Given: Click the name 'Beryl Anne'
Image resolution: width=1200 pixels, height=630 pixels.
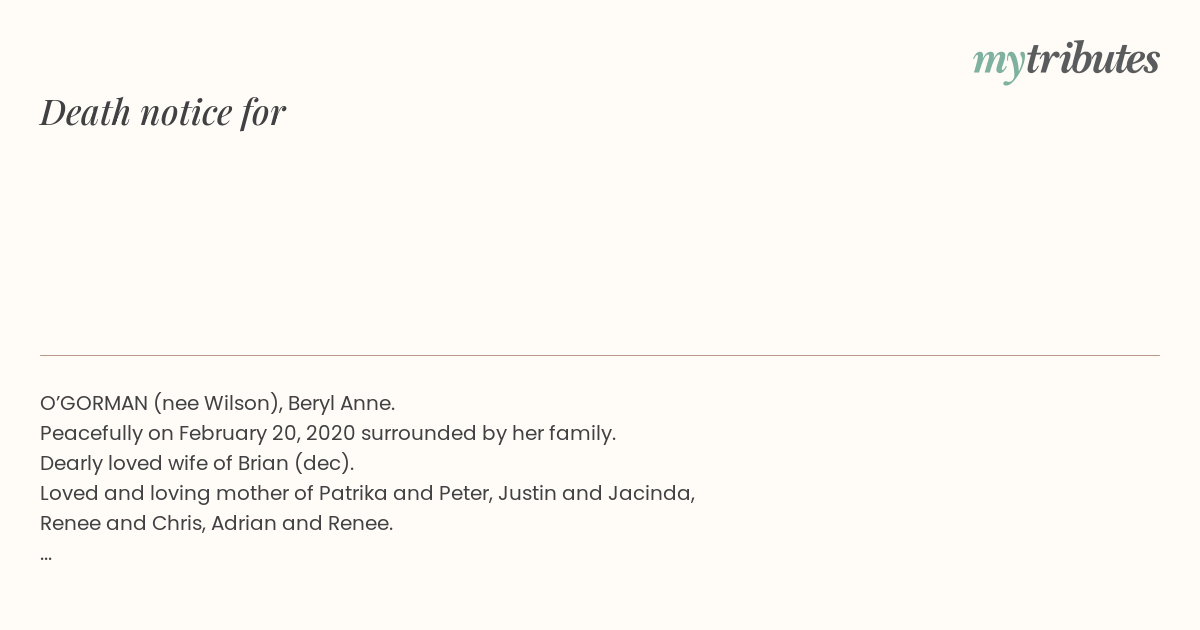Looking at the screenshot, I should pyautogui.click(x=339, y=403).
